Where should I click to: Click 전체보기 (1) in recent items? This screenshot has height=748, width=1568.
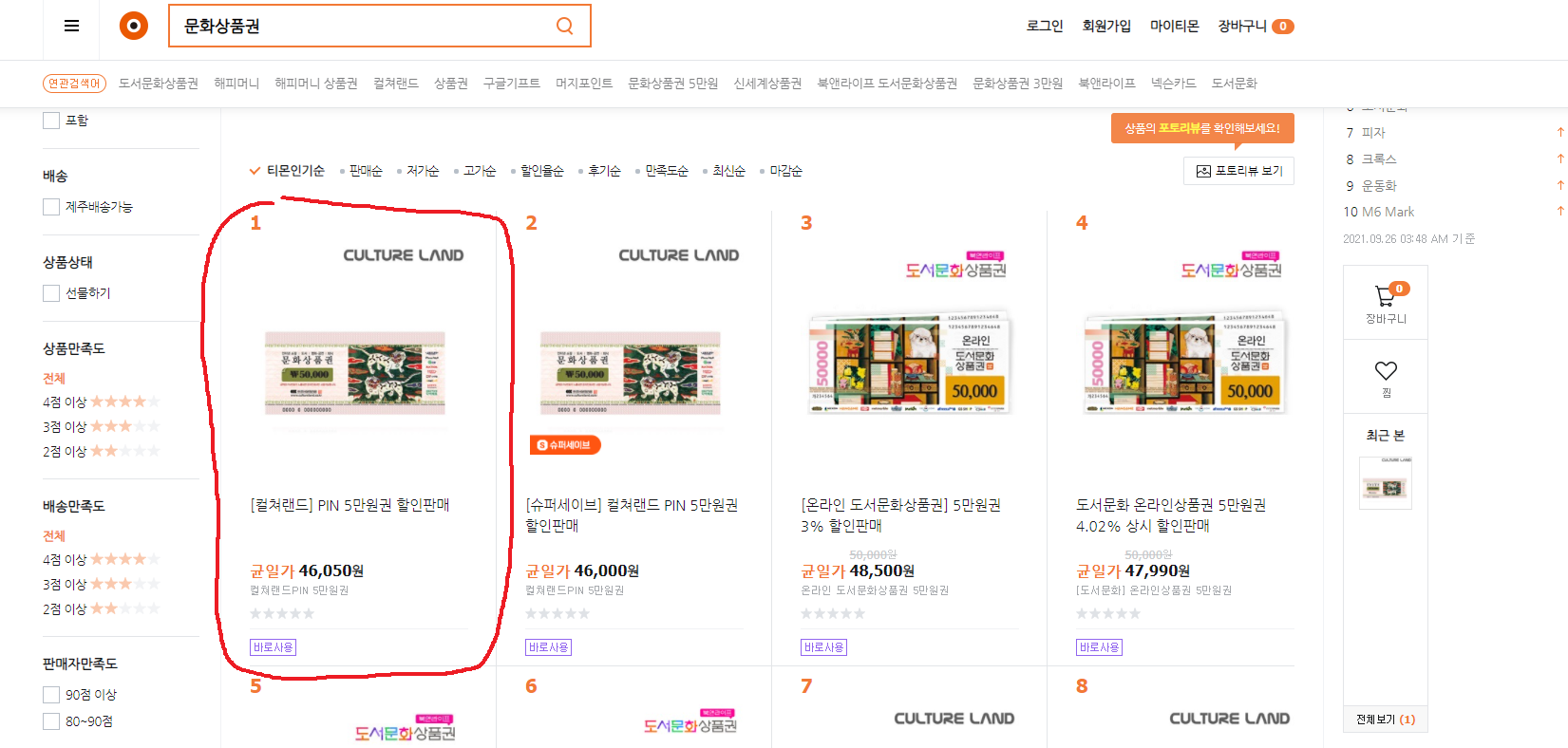(1386, 720)
